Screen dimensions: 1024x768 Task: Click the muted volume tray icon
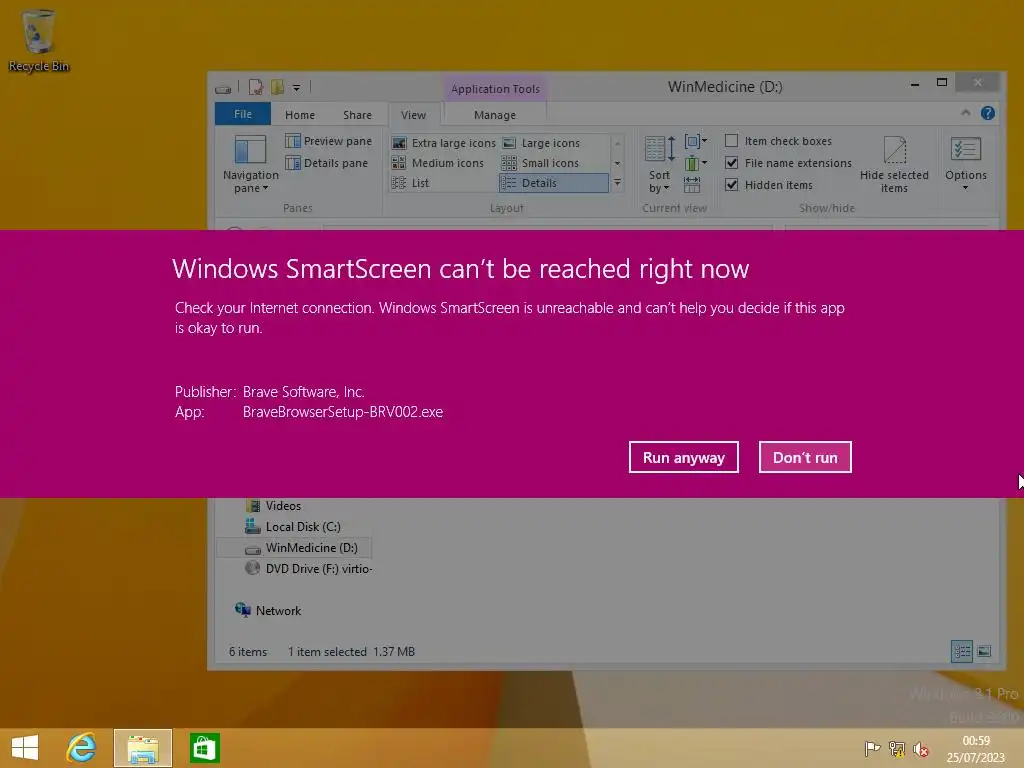point(921,749)
